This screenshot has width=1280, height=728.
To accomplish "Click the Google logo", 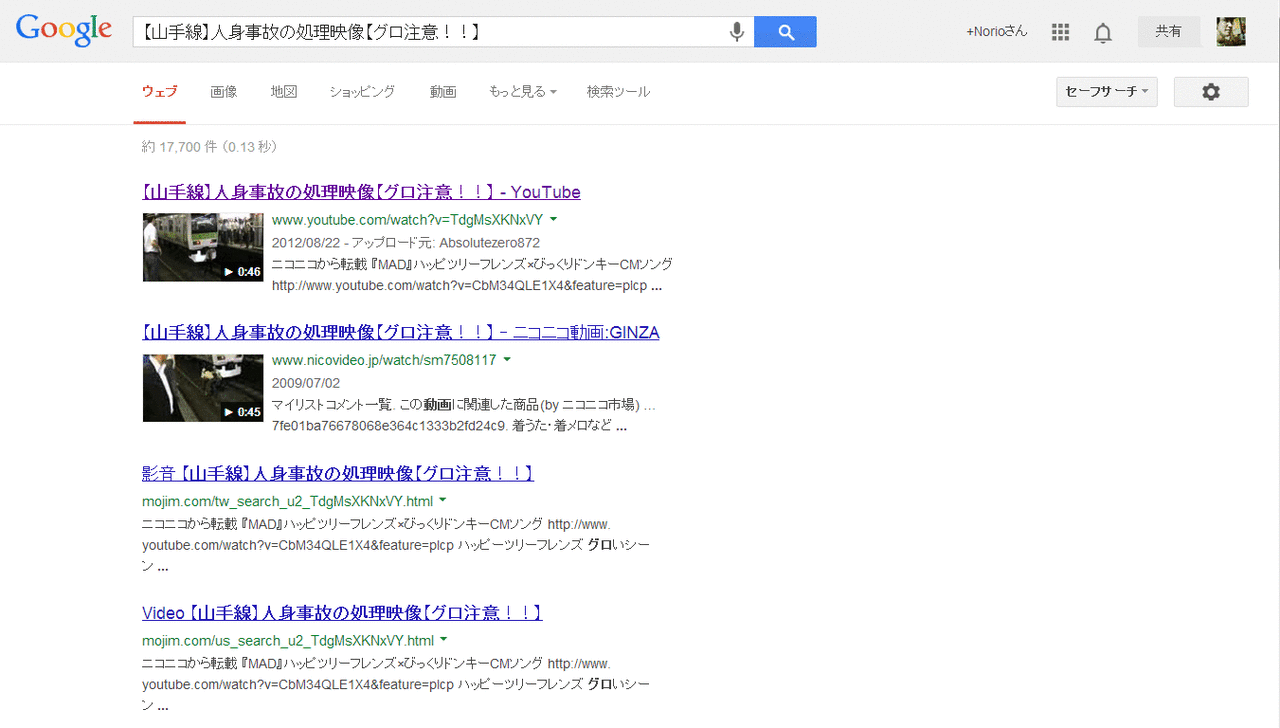I will [x=64, y=31].
